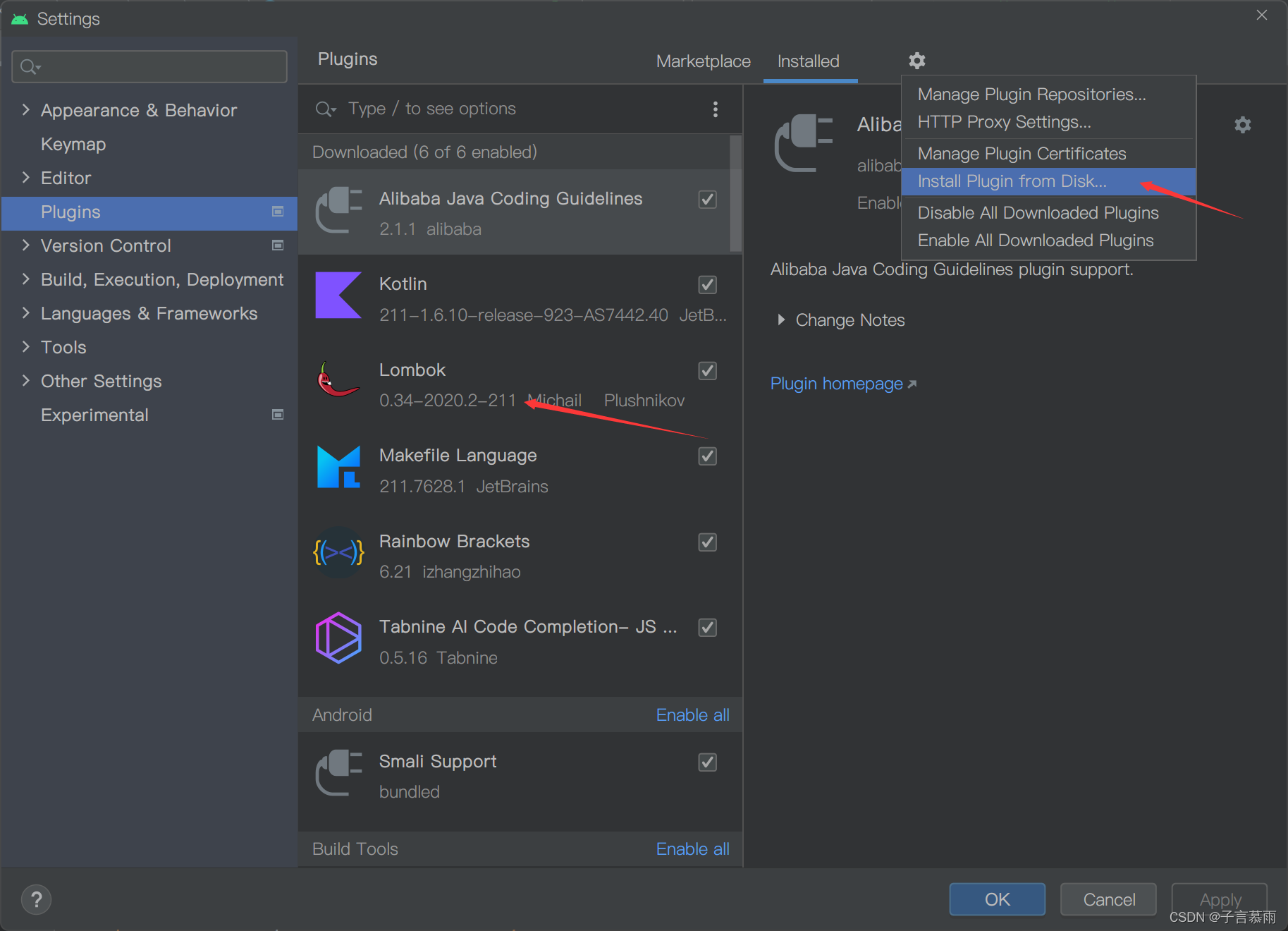Click the project-level icon beside Plugins

point(278,212)
